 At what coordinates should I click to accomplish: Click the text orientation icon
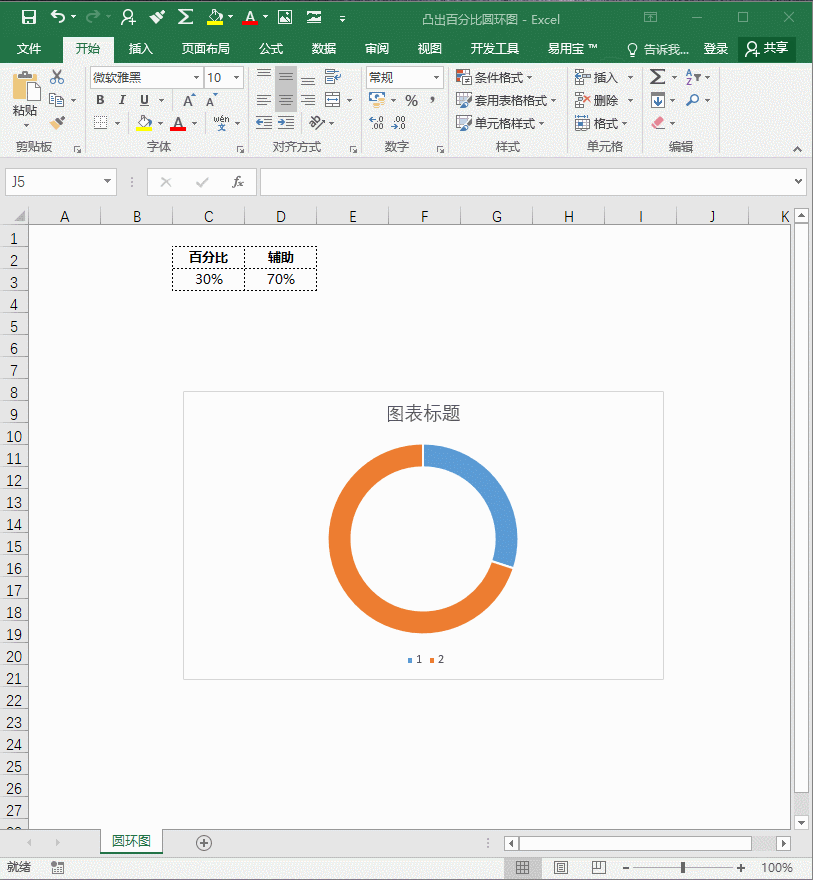click(x=317, y=122)
